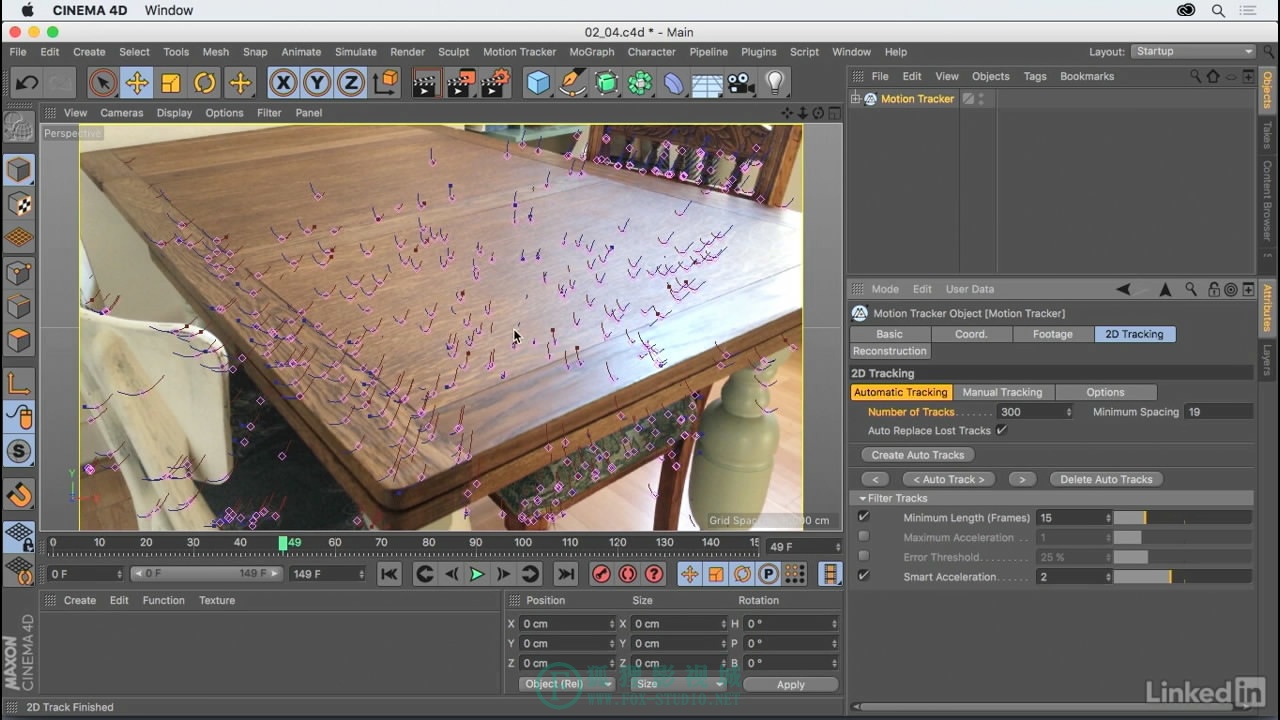Add a light object

tap(775, 83)
